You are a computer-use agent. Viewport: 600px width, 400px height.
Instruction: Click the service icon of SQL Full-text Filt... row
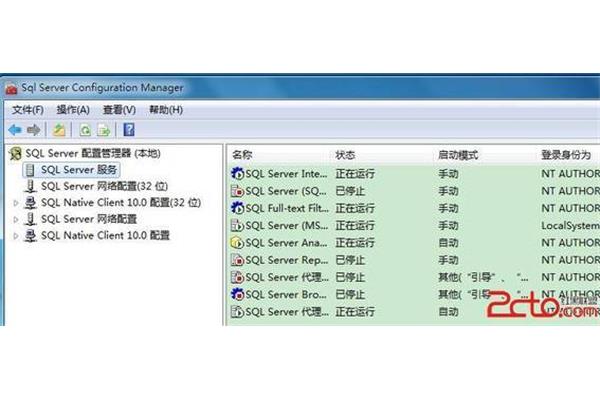[237, 208]
